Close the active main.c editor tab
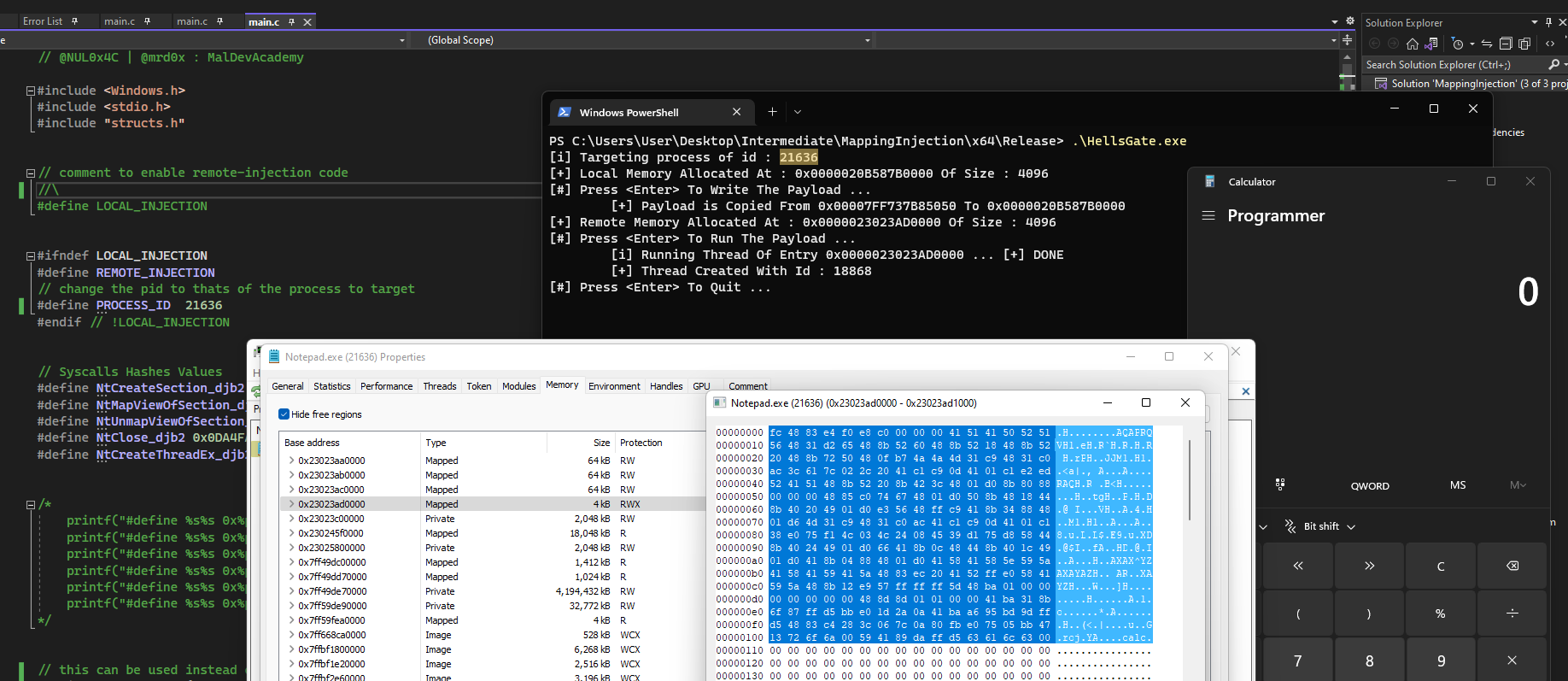Screen dimensions: 1568x681 (x=308, y=22)
